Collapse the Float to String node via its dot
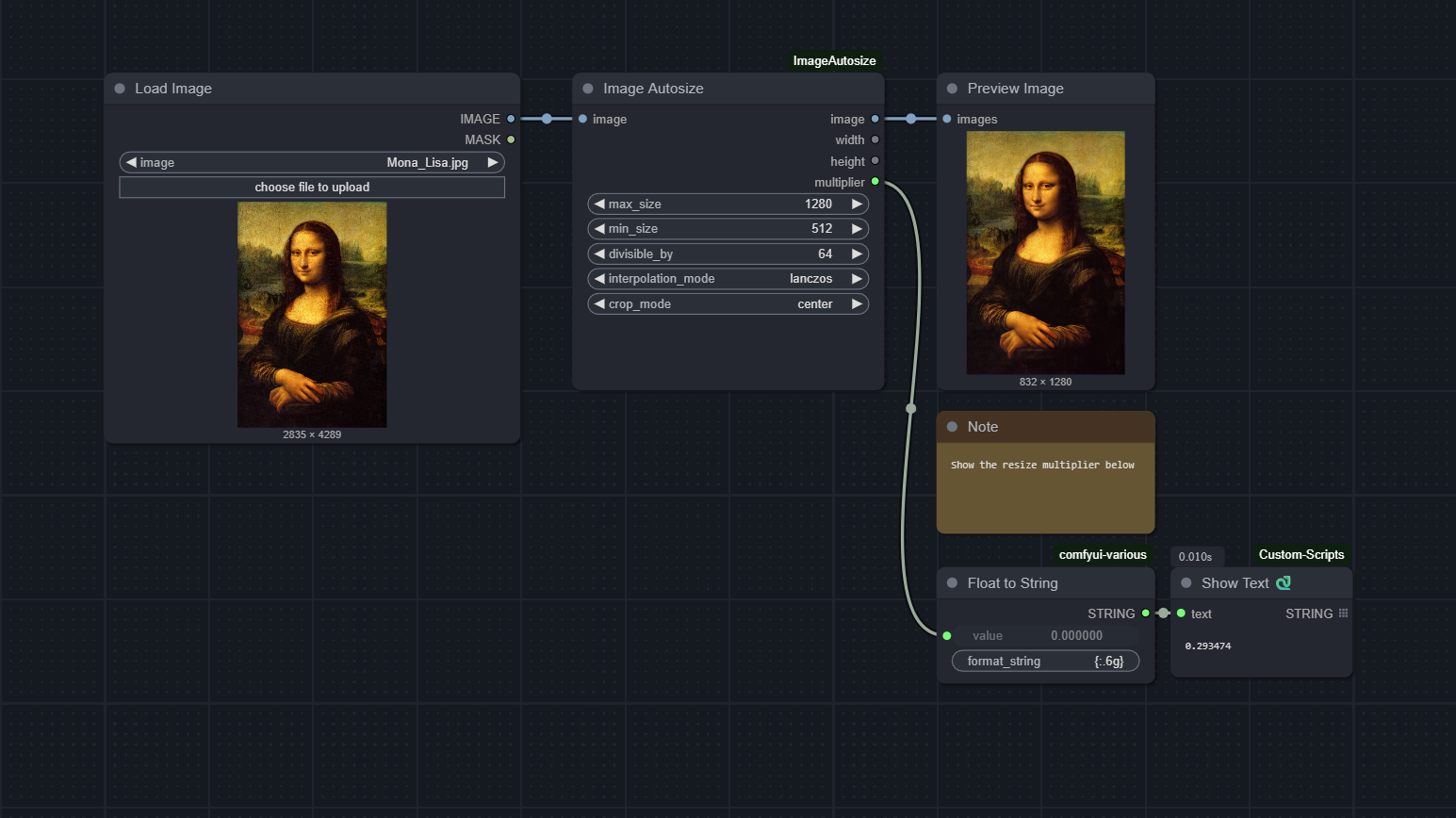Image resolution: width=1456 pixels, height=818 pixels. [952, 583]
